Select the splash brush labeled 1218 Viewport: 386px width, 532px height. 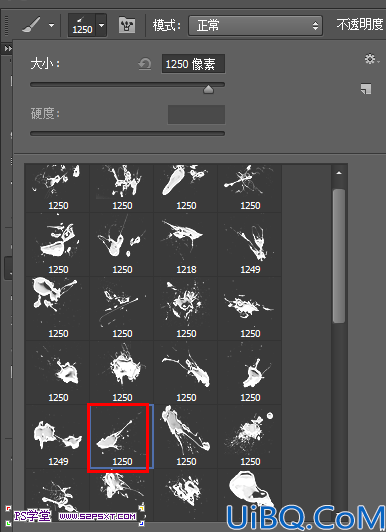click(186, 245)
